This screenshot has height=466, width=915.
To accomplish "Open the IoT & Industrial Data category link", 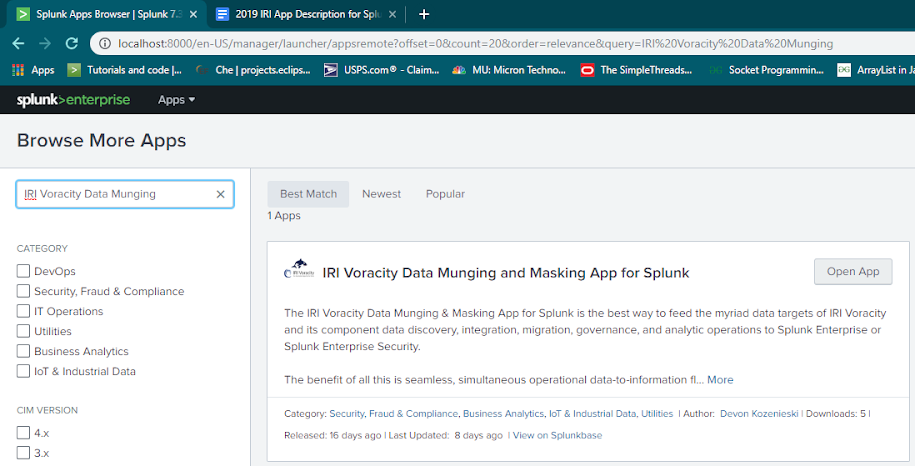I will coord(592,414).
